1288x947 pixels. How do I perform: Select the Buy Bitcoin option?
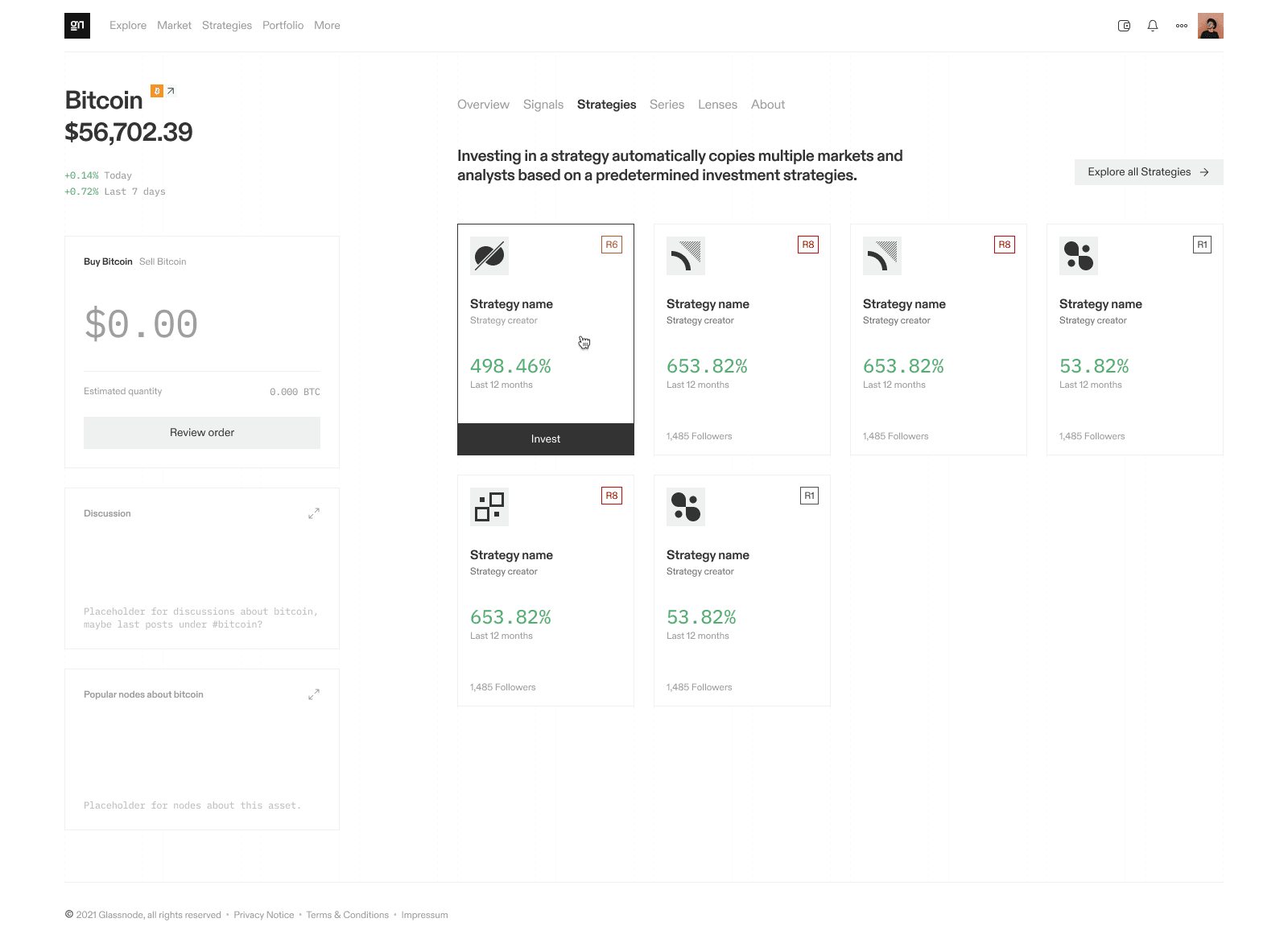click(108, 261)
